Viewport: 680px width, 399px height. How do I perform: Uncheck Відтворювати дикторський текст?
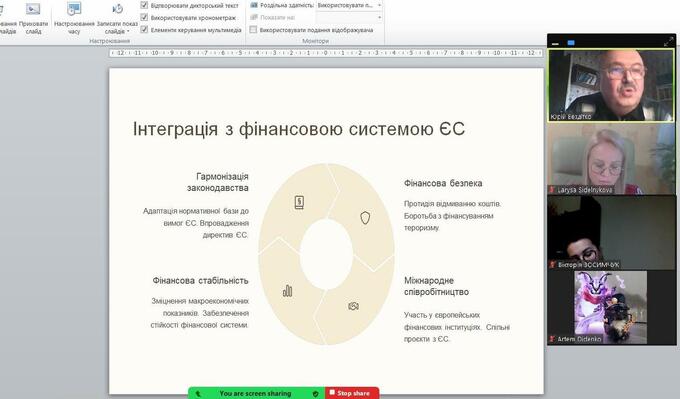[144, 5]
